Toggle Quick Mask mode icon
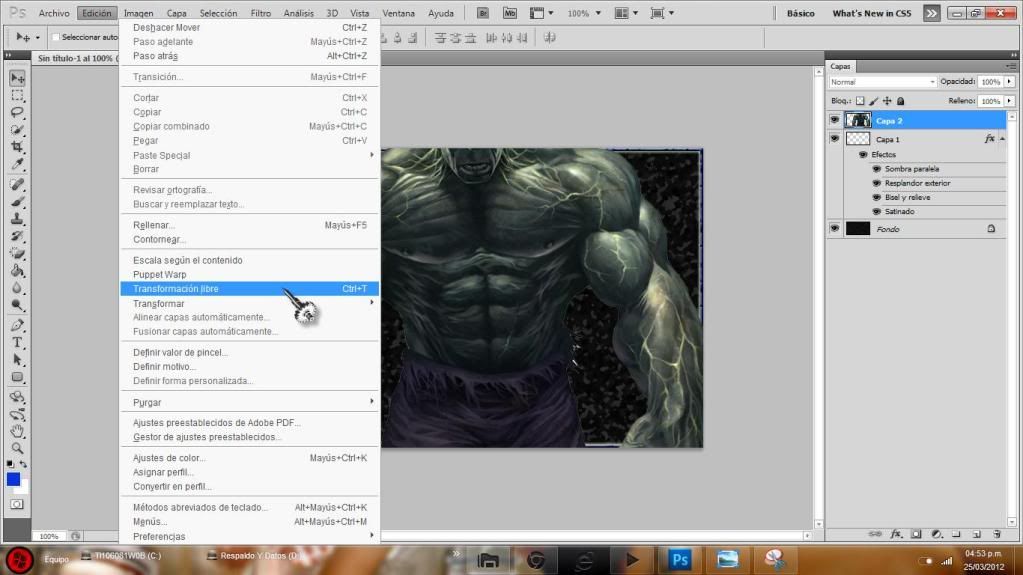 (x=18, y=504)
